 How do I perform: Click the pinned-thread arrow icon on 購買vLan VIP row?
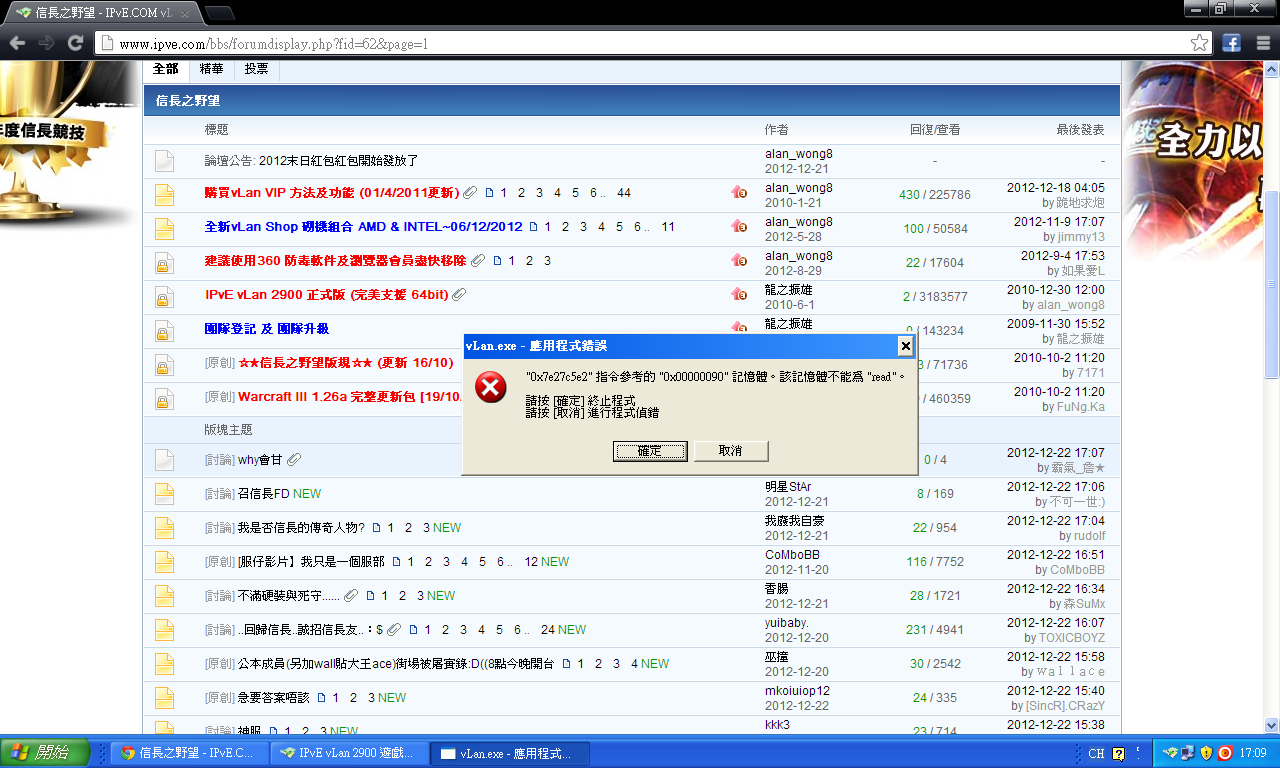pyautogui.click(x=739, y=193)
